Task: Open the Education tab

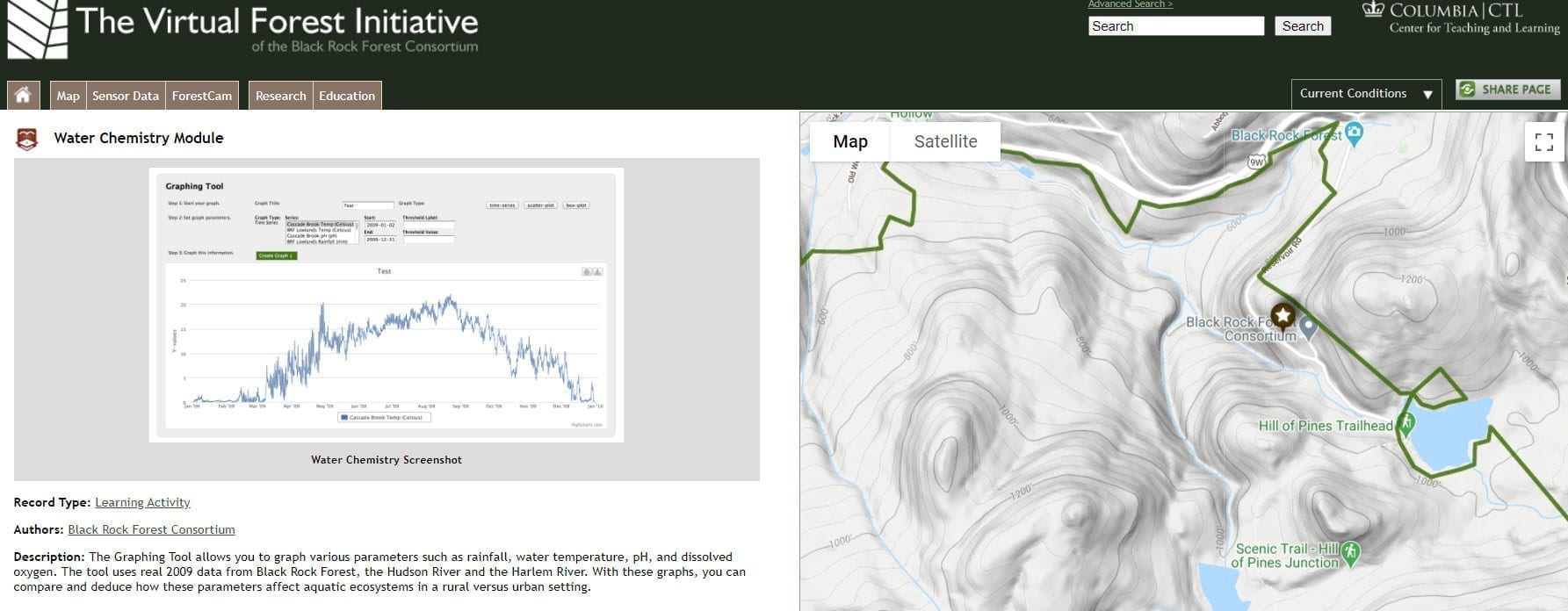Action: click(347, 96)
